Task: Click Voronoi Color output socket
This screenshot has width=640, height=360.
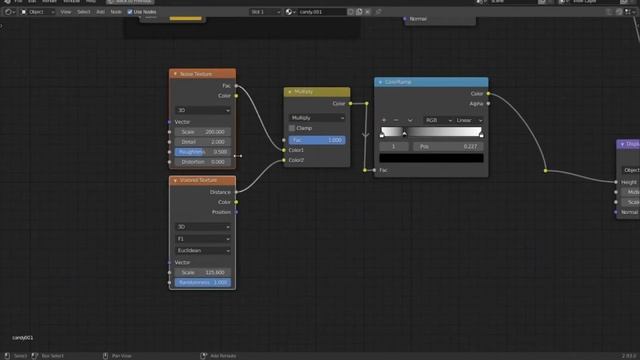Action: tap(236, 202)
